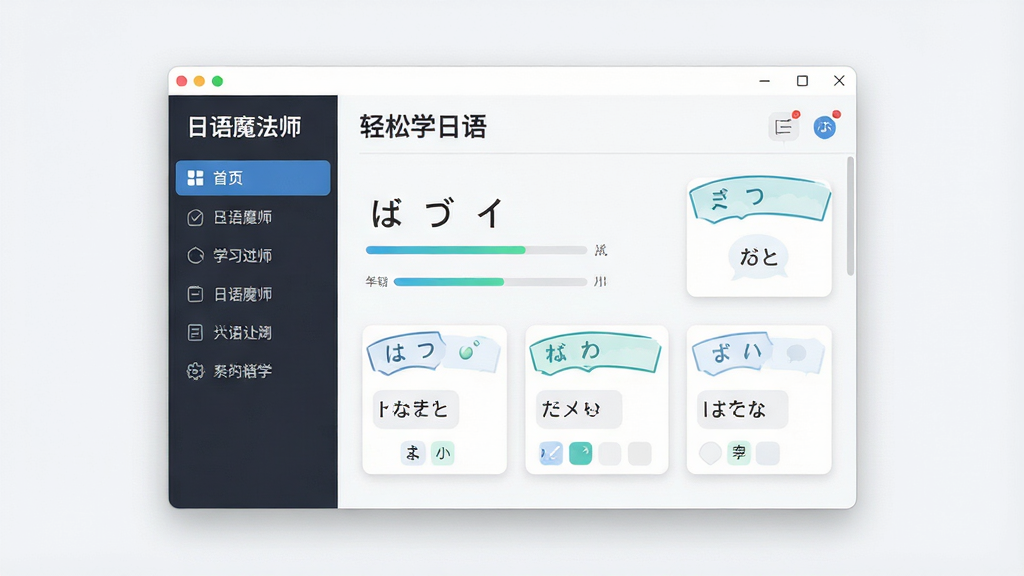This screenshot has height=576, width=1024.
Task: Click the checkmark circle sidebar icon
Action: pos(195,217)
